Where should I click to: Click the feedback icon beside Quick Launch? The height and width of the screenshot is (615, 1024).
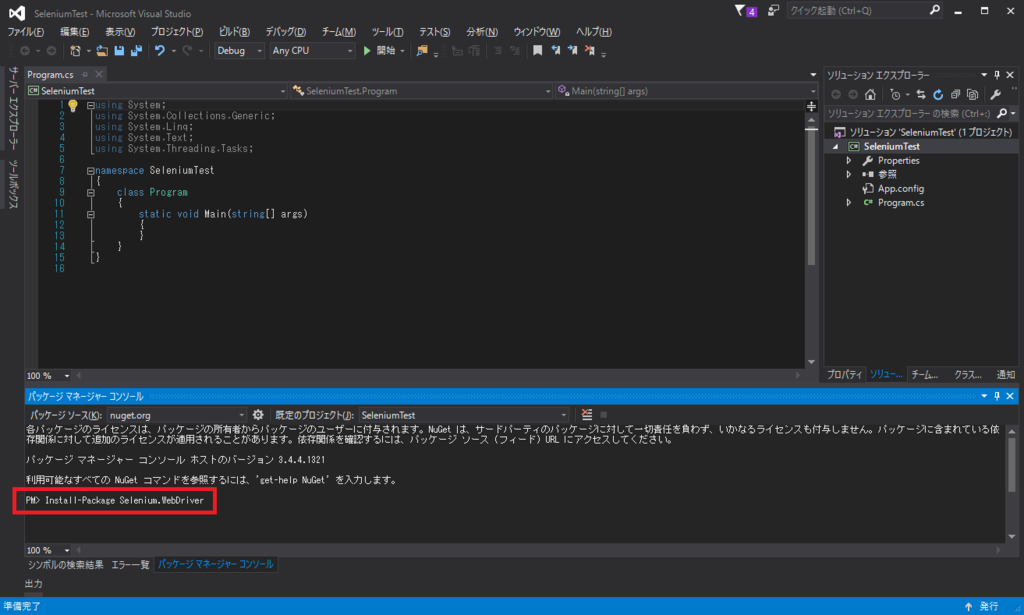click(773, 10)
